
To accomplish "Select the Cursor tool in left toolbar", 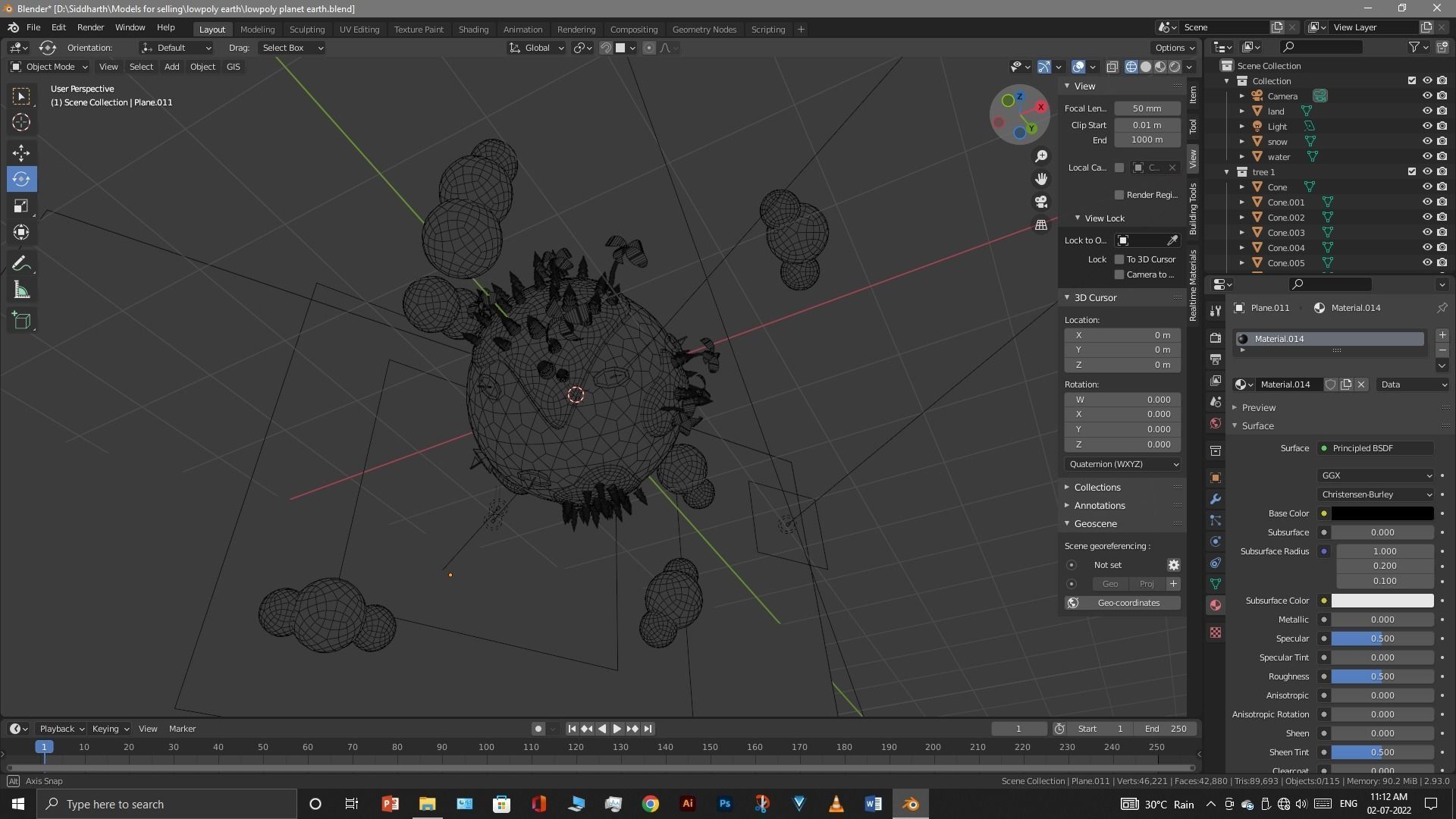I will [21, 122].
